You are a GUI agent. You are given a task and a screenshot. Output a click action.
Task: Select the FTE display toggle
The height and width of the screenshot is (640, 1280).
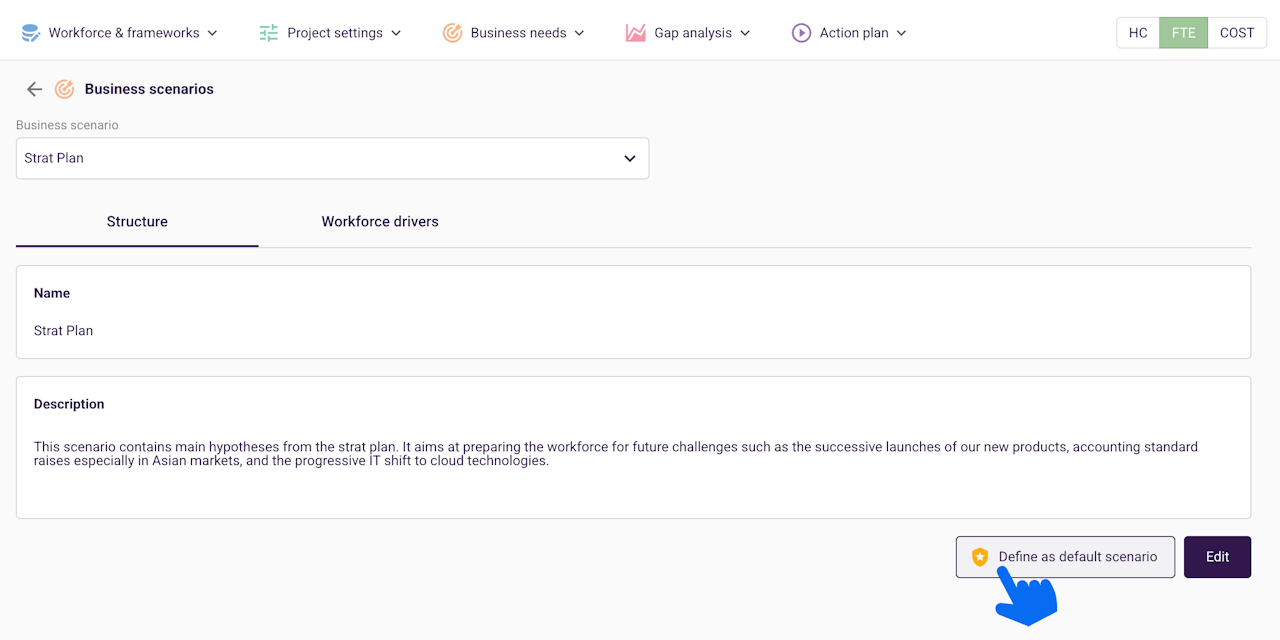tap(1183, 33)
